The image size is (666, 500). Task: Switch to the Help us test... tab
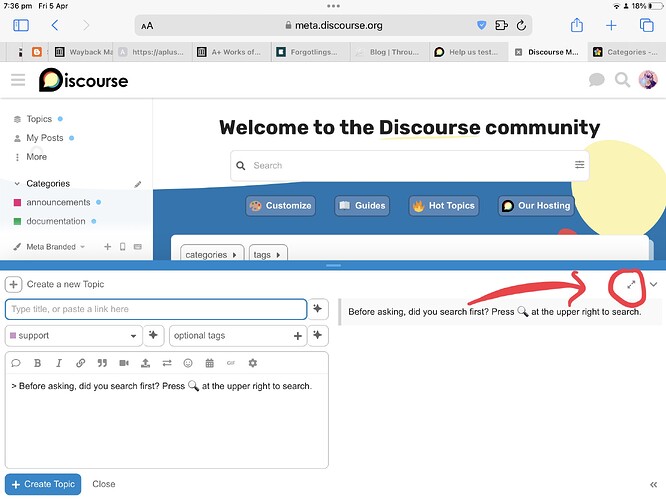(468, 52)
